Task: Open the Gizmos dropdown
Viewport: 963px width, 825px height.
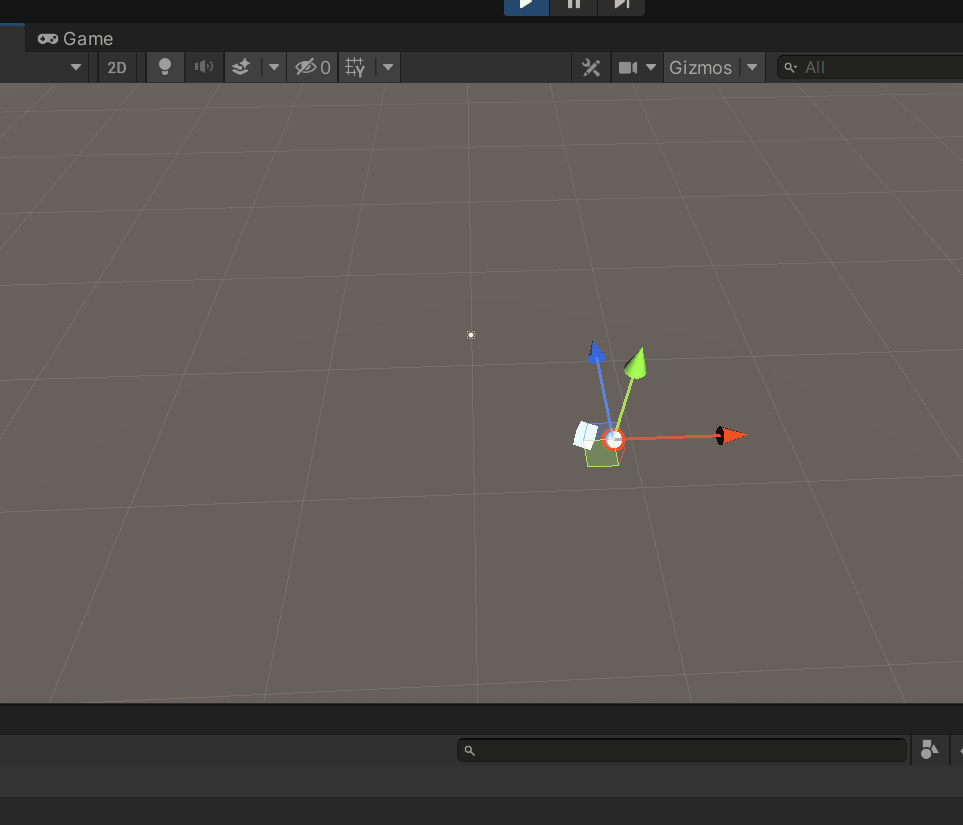Action: (x=750, y=67)
